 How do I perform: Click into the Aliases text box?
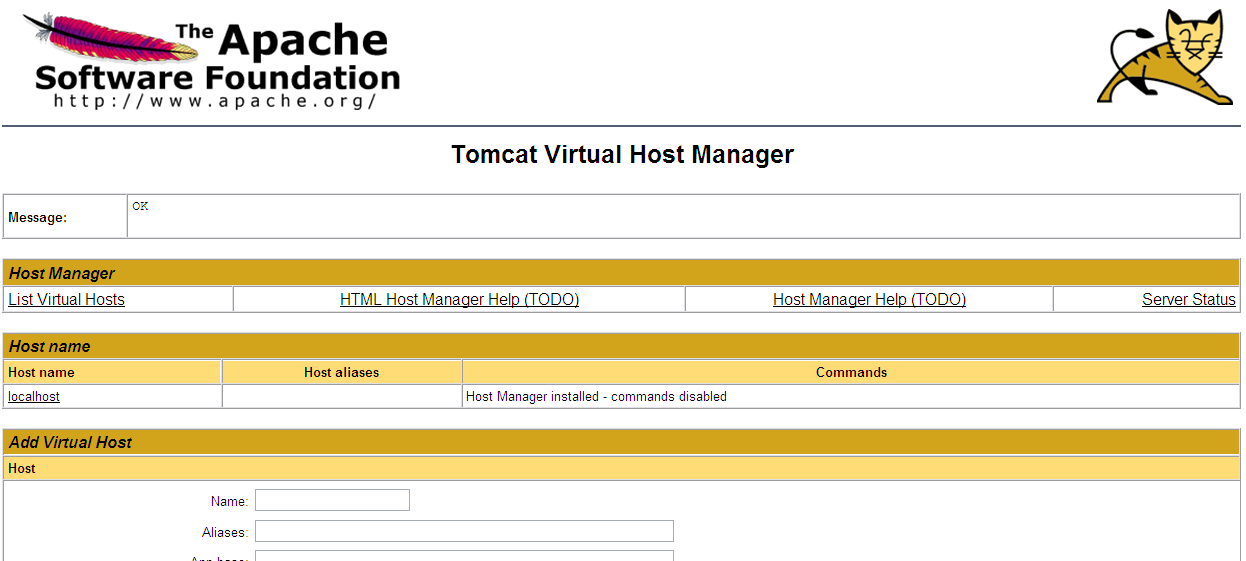pyautogui.click(x=464, y=531)
